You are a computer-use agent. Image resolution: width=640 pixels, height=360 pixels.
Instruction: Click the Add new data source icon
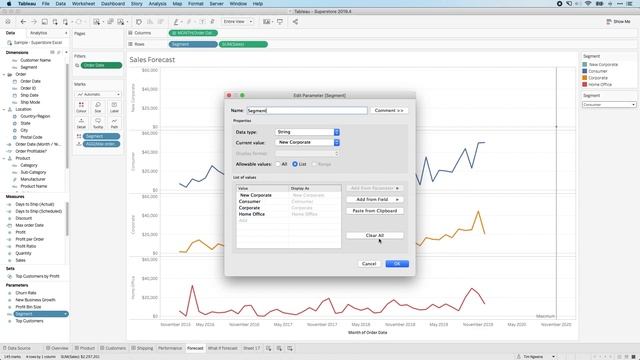[x=55, y=22]
